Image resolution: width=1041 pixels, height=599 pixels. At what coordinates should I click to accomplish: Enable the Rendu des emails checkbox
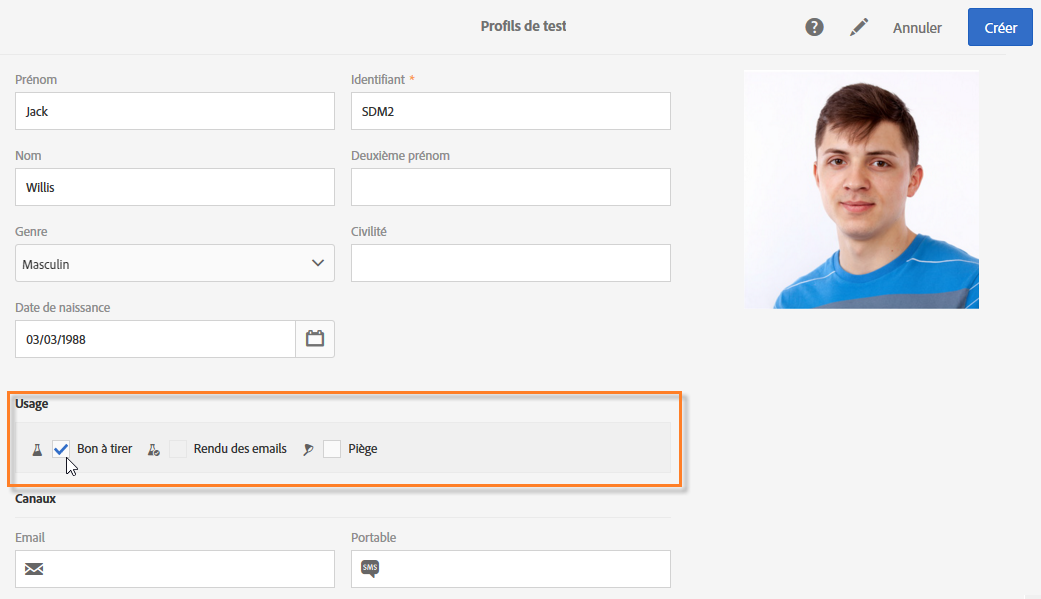[x=178, y=449]
